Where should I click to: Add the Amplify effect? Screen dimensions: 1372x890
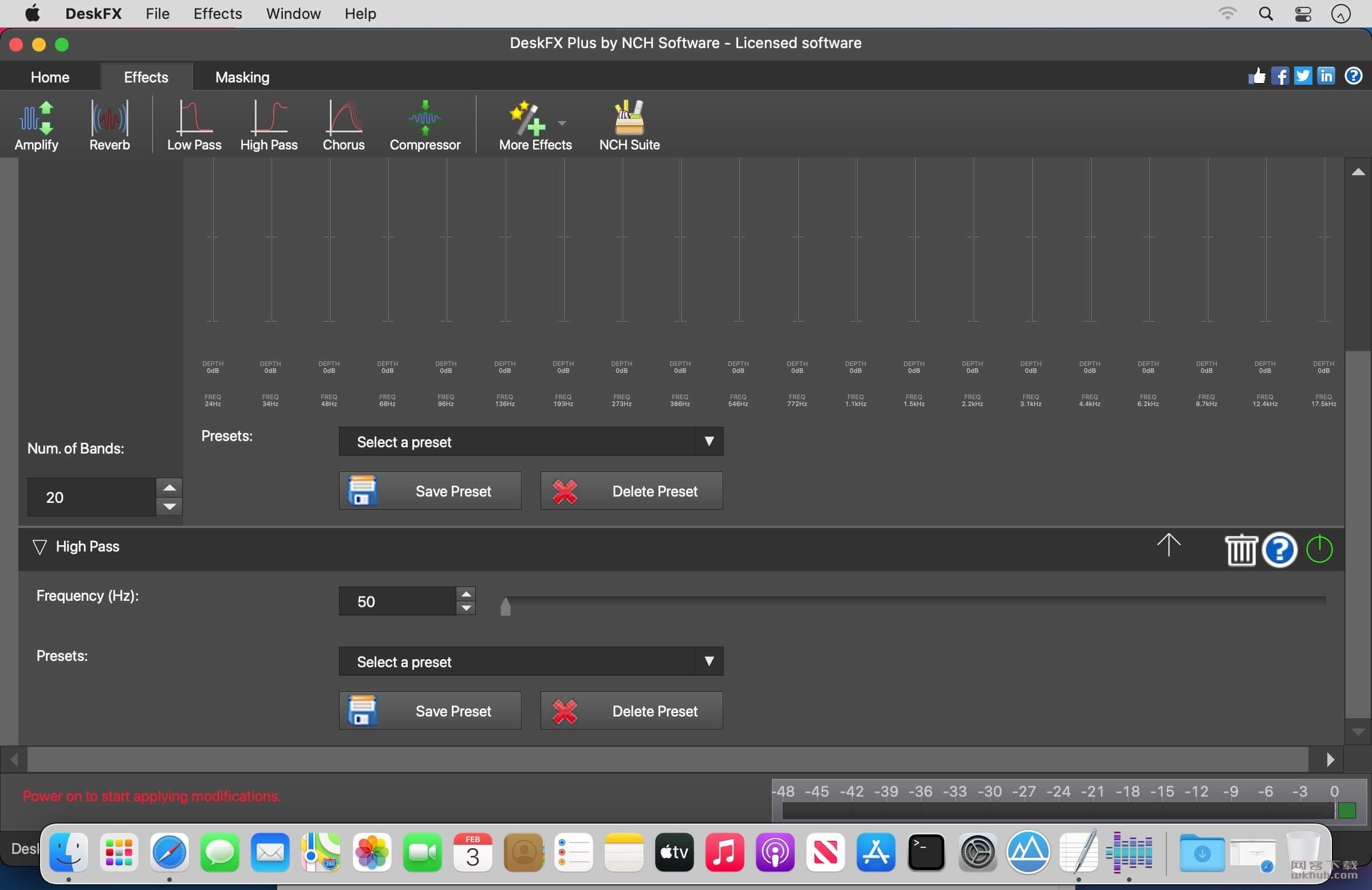click(x=36, y=124)
